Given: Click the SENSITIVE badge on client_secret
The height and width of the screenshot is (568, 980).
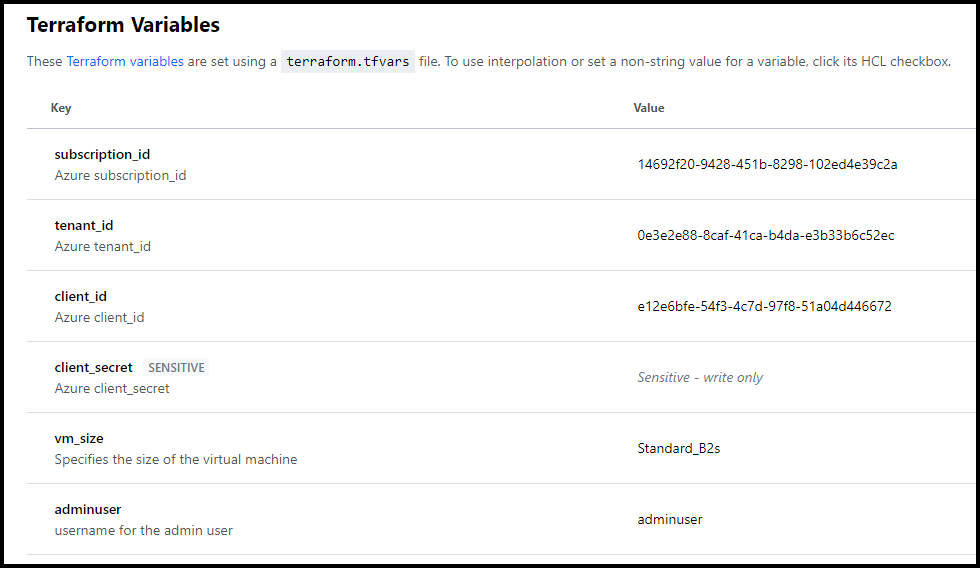Looking at the screenshot, I should (176, 368).
